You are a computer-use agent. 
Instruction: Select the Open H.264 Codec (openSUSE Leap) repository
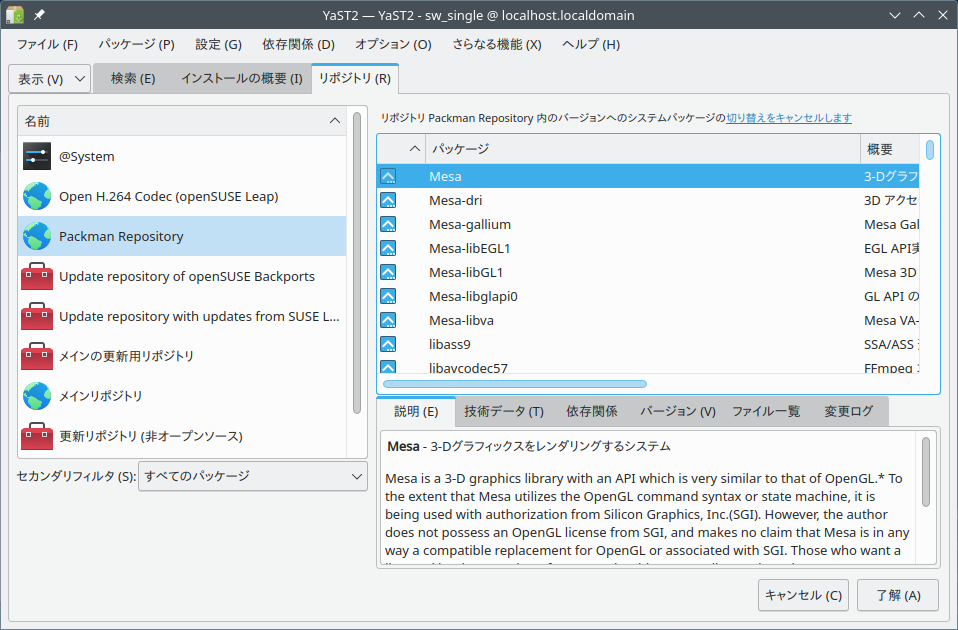coord(169,197)
